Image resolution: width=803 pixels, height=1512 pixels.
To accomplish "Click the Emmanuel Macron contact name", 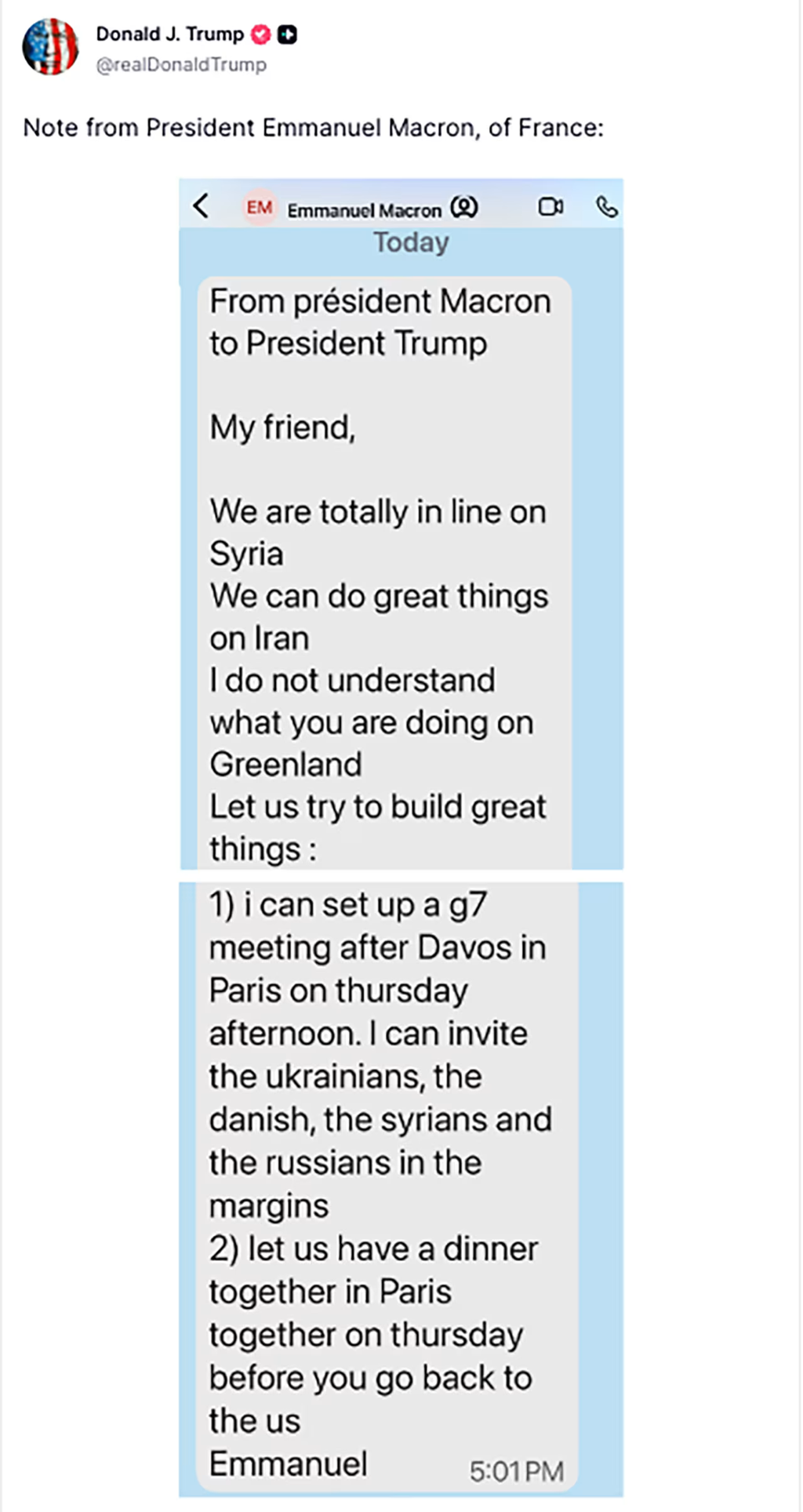I will [364, 210].
